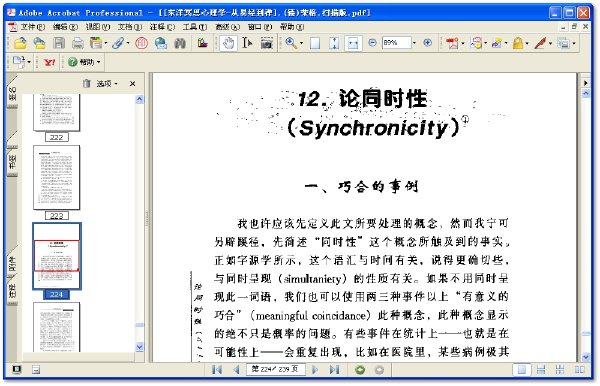Click the organizer icon beside Print
Image resolution: width=600 pixels, height=386 pixels.
point(96,43)
